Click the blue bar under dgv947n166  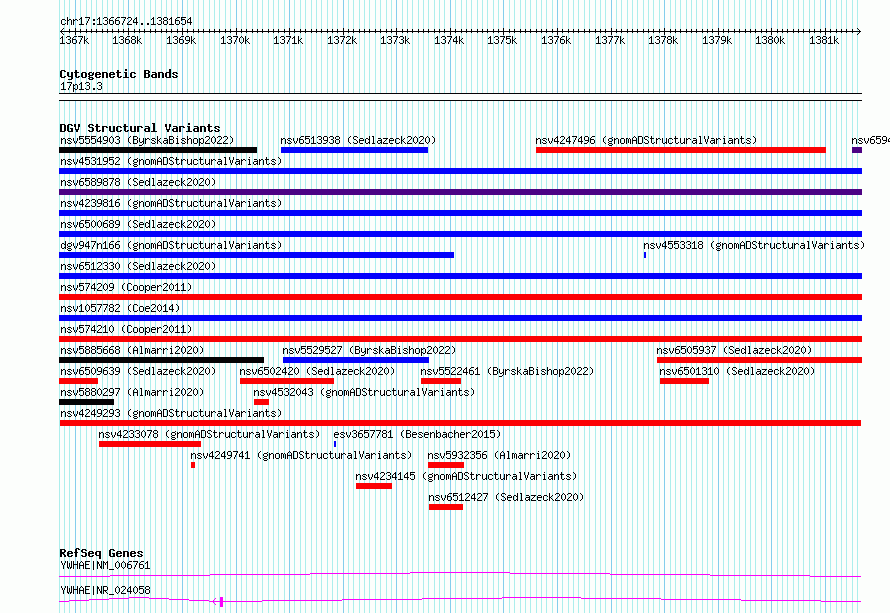click(x=257, y=255)
